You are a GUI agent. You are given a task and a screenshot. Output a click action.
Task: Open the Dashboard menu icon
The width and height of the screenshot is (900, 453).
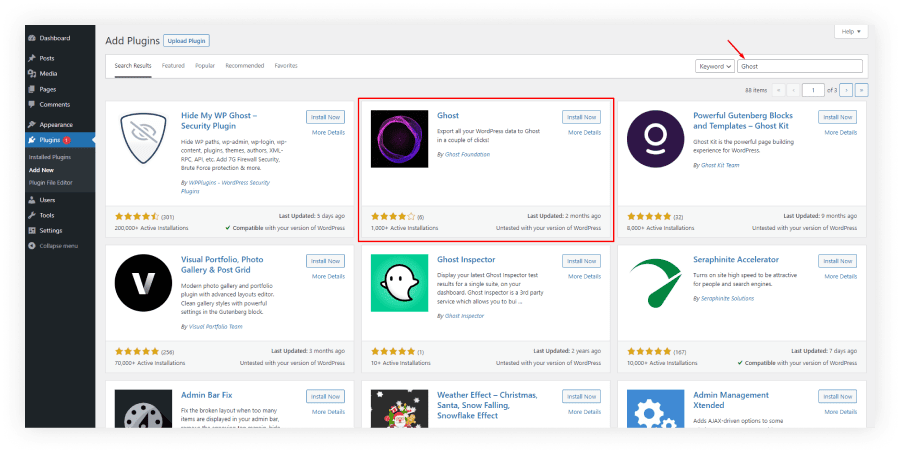click(32, 38)
